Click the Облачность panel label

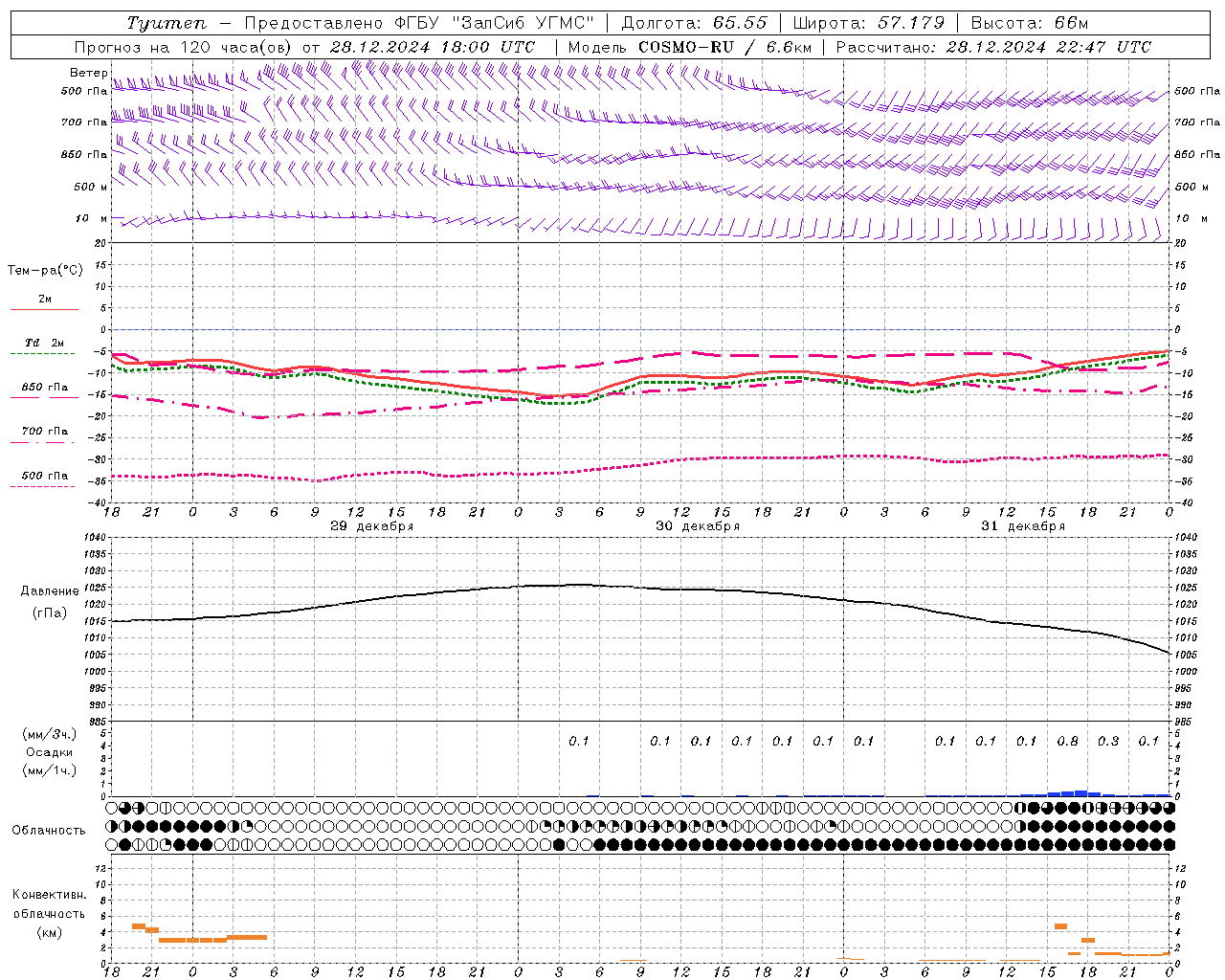coord(49,831)
